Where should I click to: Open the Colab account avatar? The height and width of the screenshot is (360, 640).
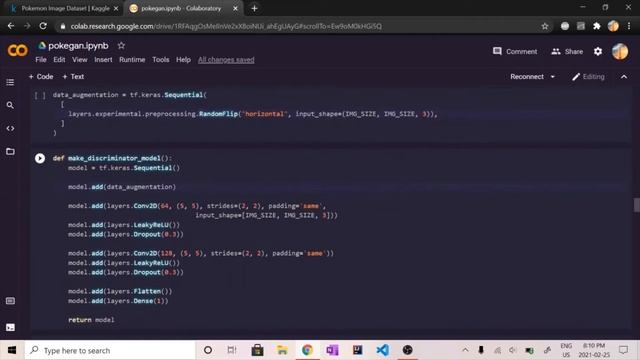(620, 51)
